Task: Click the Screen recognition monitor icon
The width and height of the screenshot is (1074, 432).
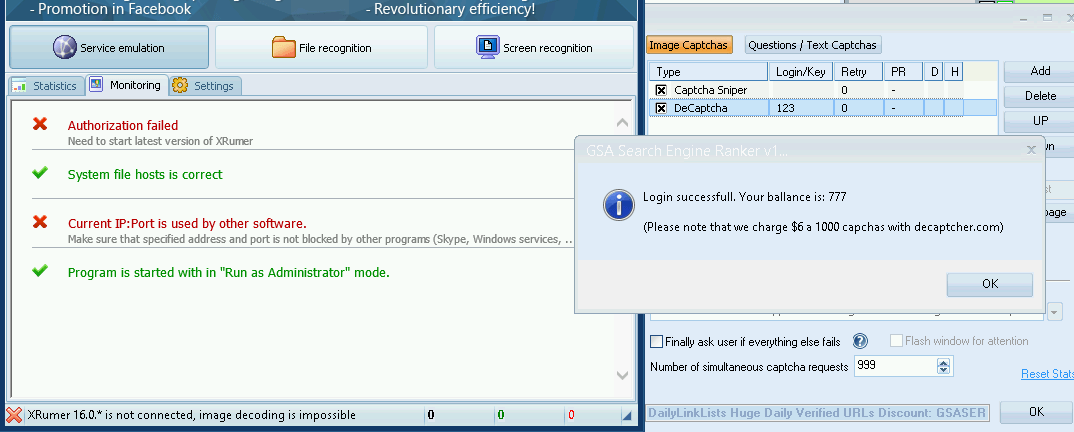Action: pyautogui.click(x=488, y=47)
